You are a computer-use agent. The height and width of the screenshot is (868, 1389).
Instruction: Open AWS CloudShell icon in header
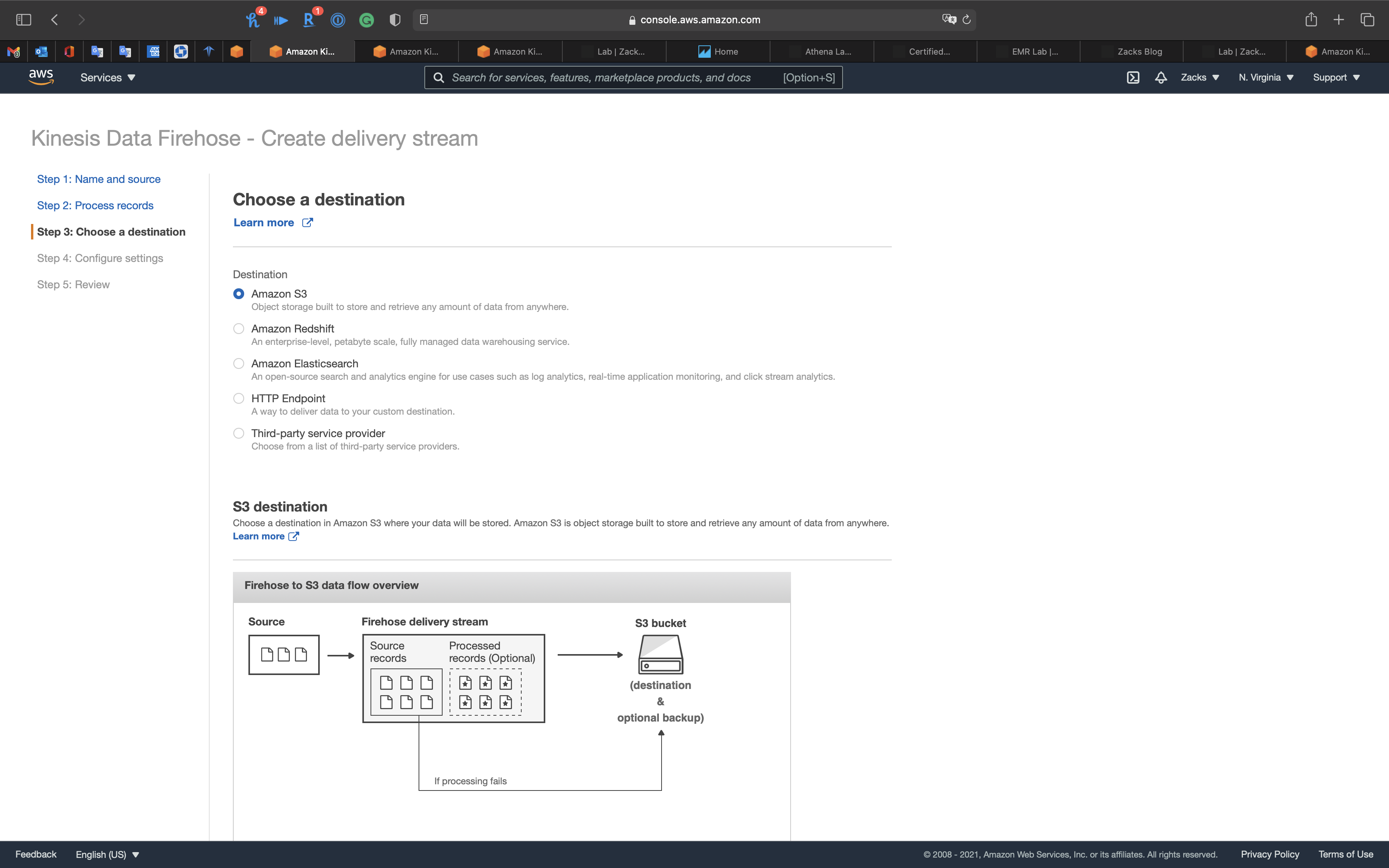point(1132,77)
